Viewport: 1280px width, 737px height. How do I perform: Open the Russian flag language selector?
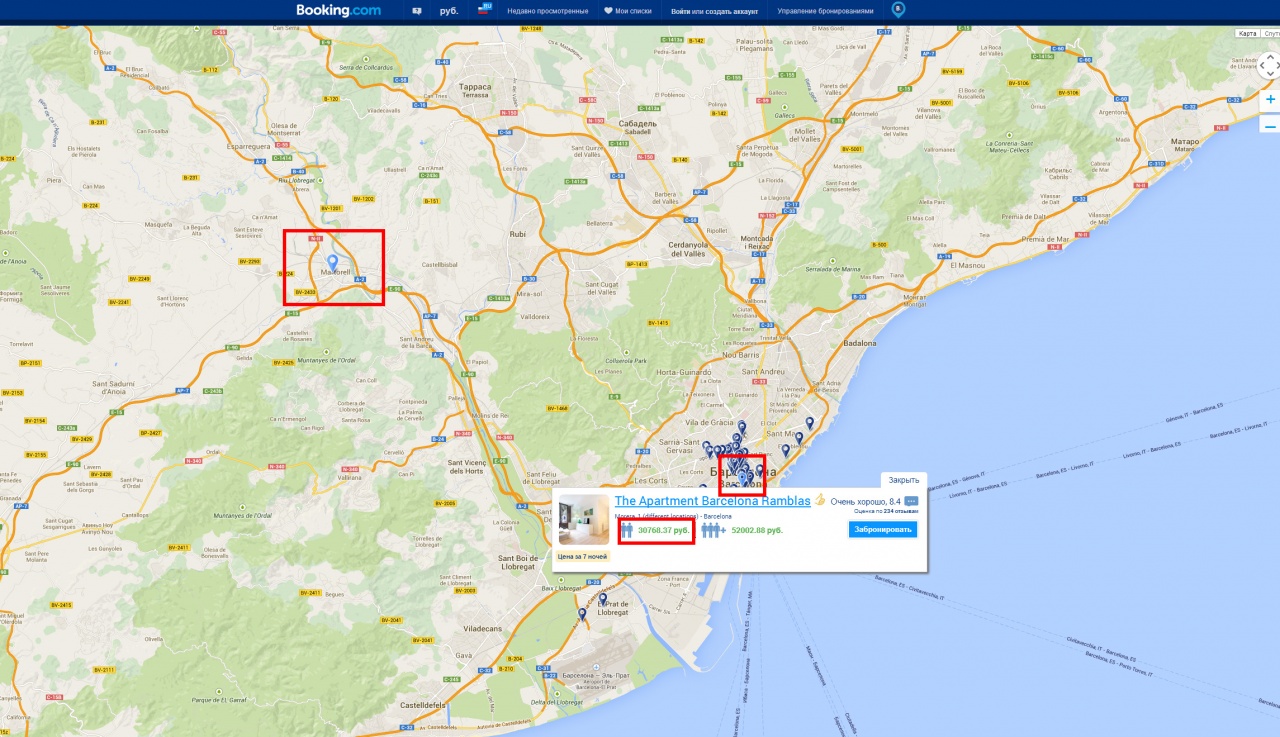486,8
